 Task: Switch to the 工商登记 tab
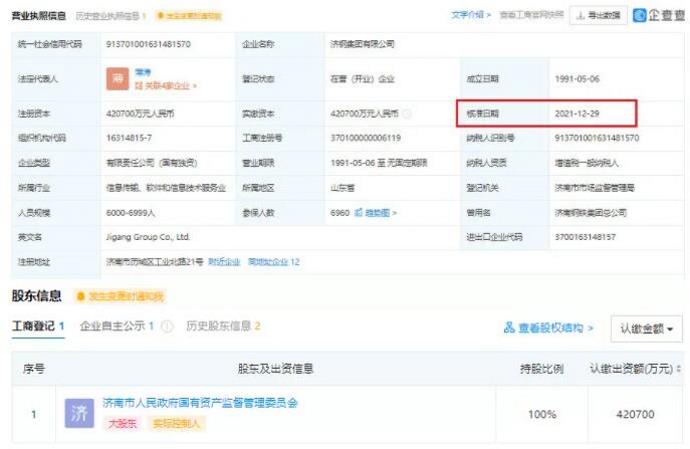click(38, 326)
